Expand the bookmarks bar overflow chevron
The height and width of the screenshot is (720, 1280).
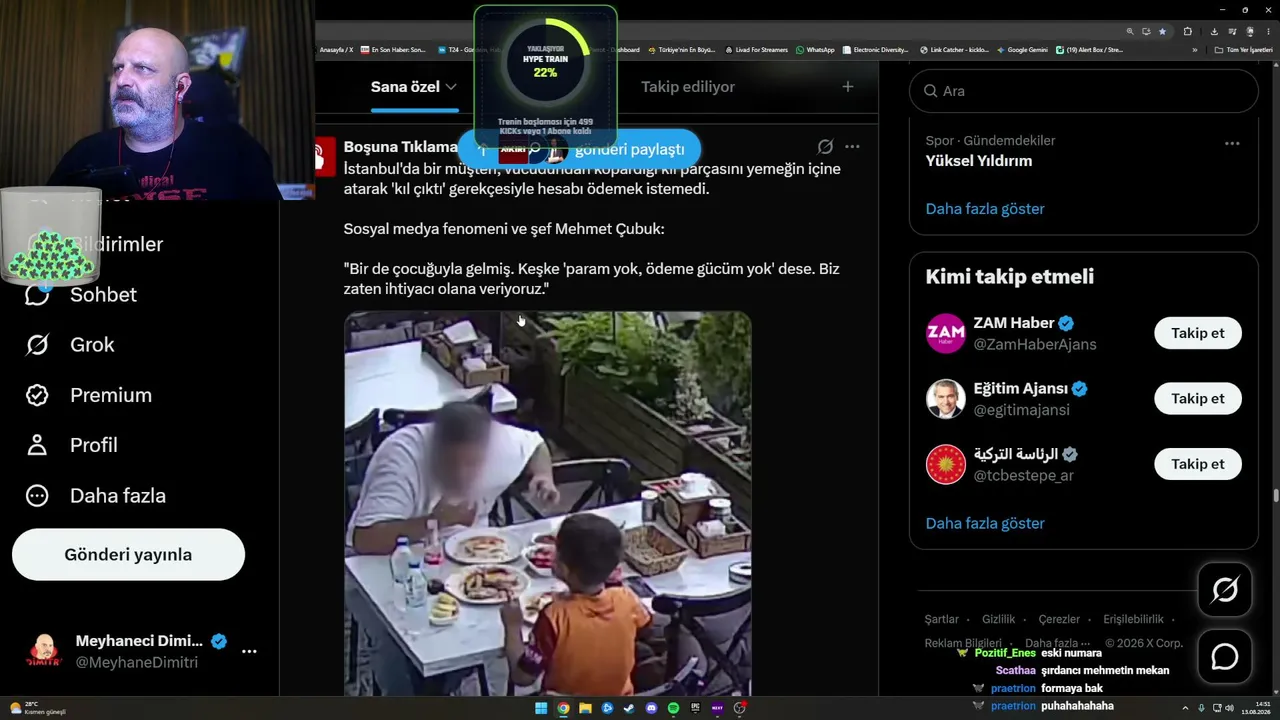[x=1194, y=50]
